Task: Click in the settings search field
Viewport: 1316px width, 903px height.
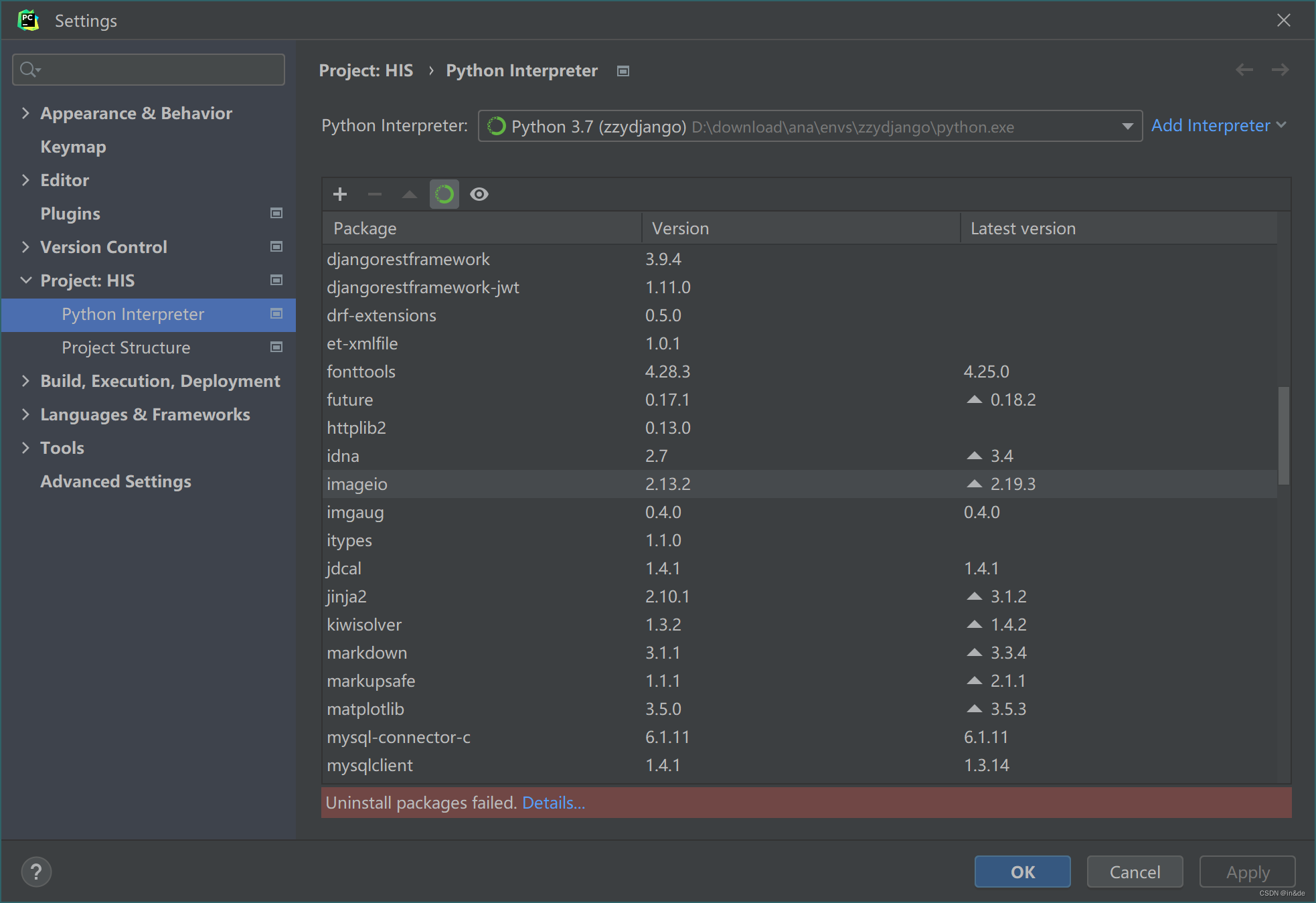Action: coord(149,70)
